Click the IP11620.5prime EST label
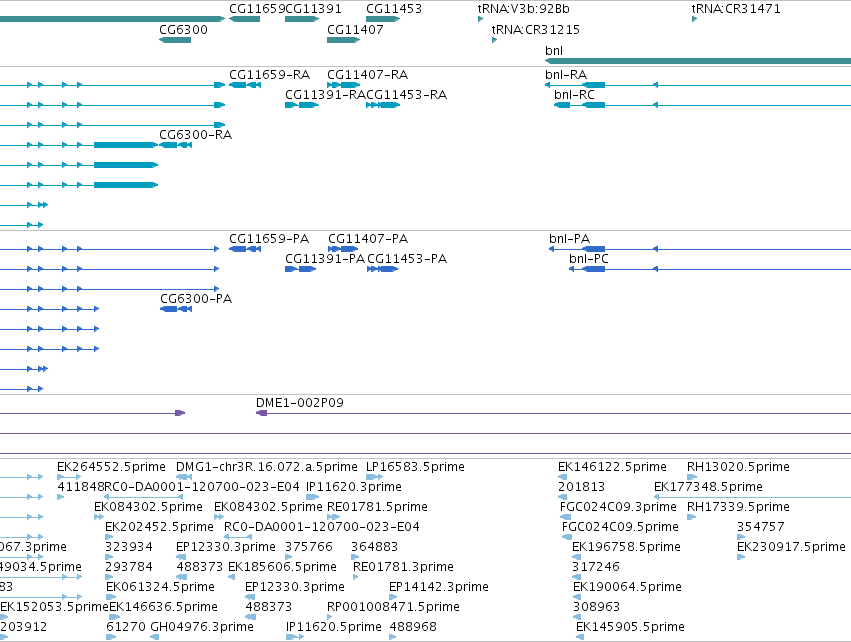Screen dimensions: 851x642 334,627
